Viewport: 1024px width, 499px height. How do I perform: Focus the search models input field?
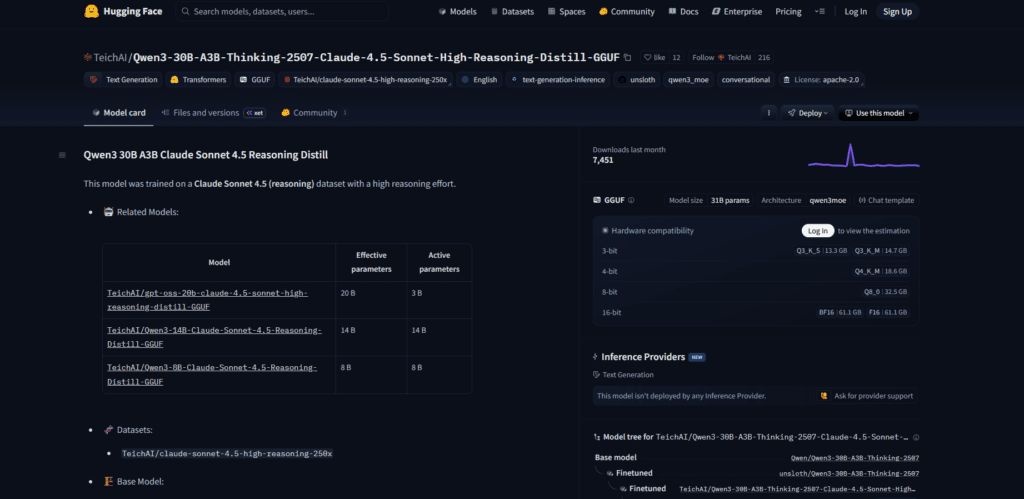click(x=281, y=11)
